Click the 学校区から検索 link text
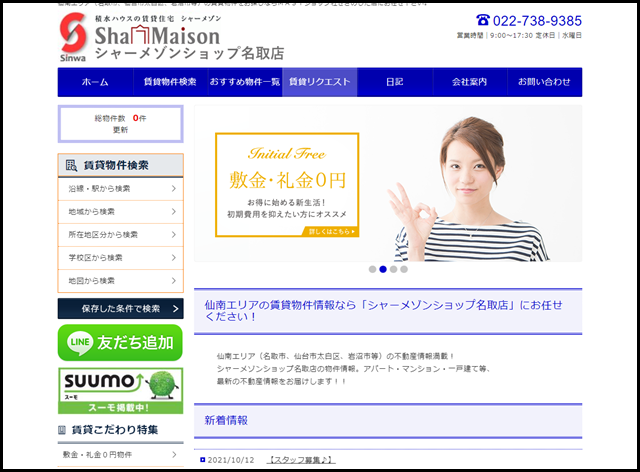640x472 pixels. 95,258
